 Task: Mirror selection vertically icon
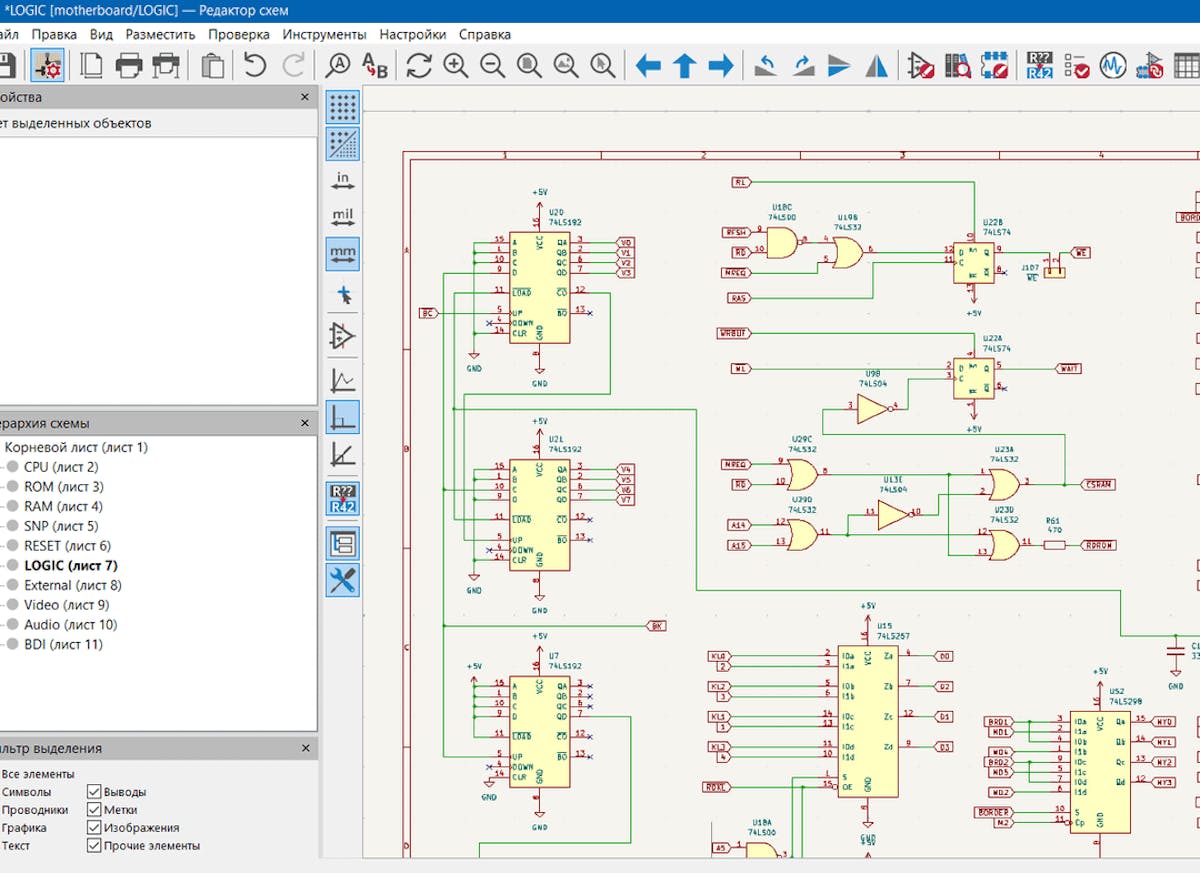coord(840,66)
